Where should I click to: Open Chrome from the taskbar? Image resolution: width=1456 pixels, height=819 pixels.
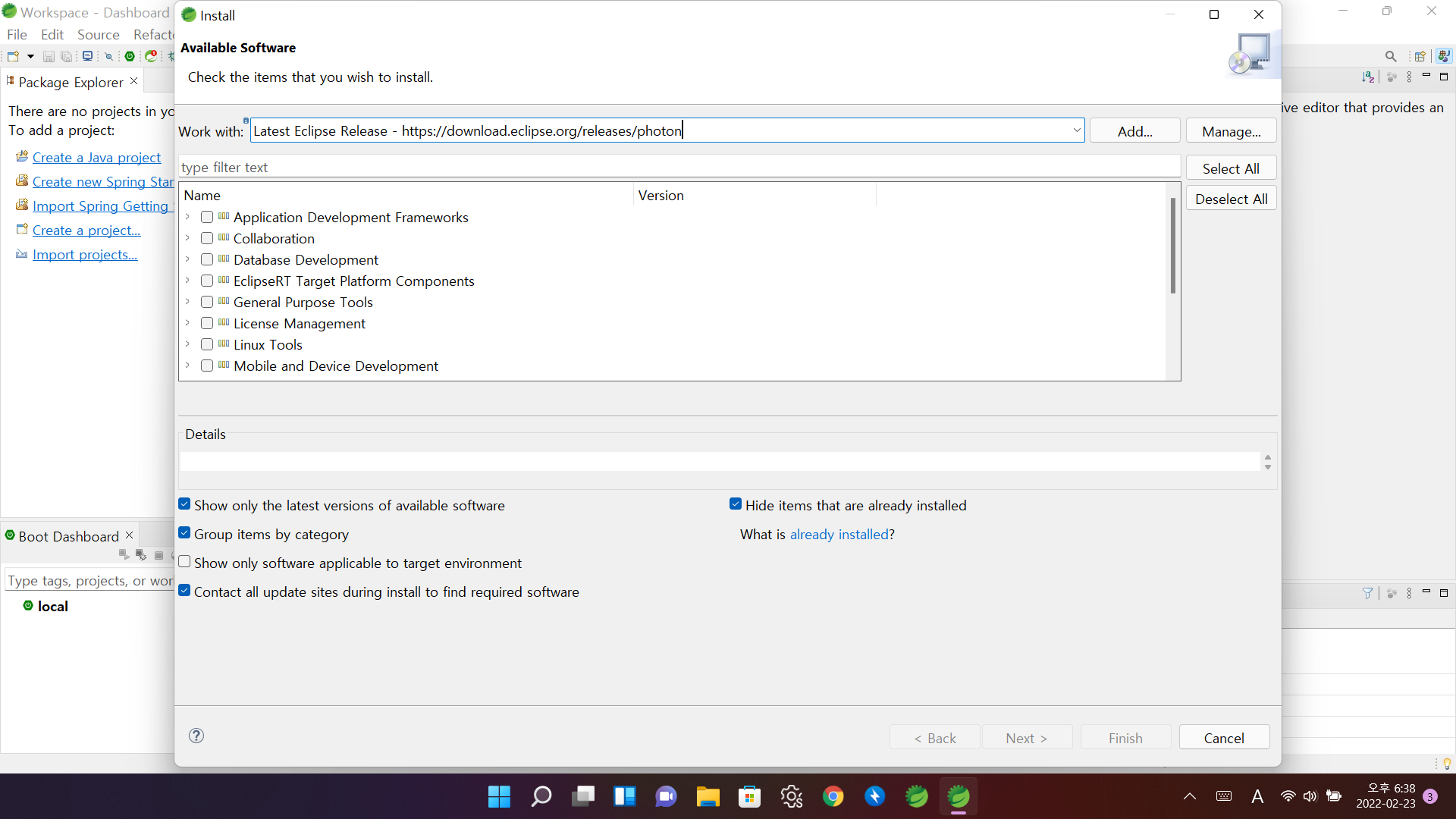point(833,796)
